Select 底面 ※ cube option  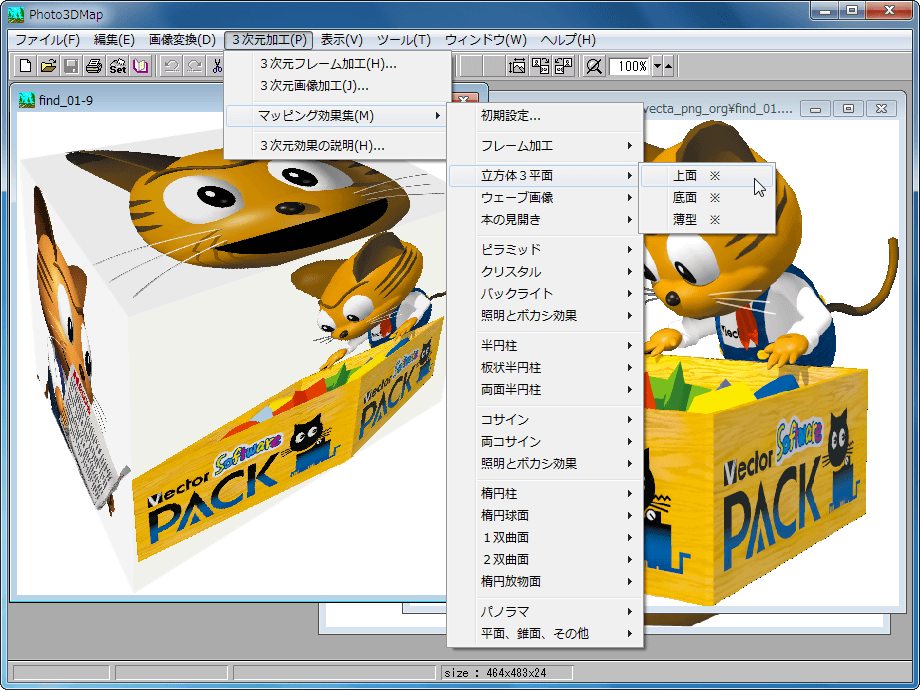pos(707,198)
